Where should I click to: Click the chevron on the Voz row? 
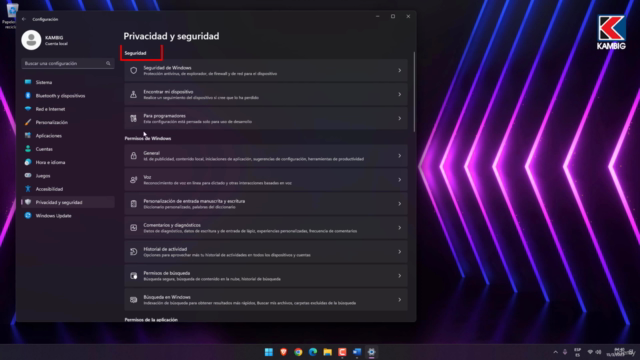pyautogui.click(x=400, y=180)
